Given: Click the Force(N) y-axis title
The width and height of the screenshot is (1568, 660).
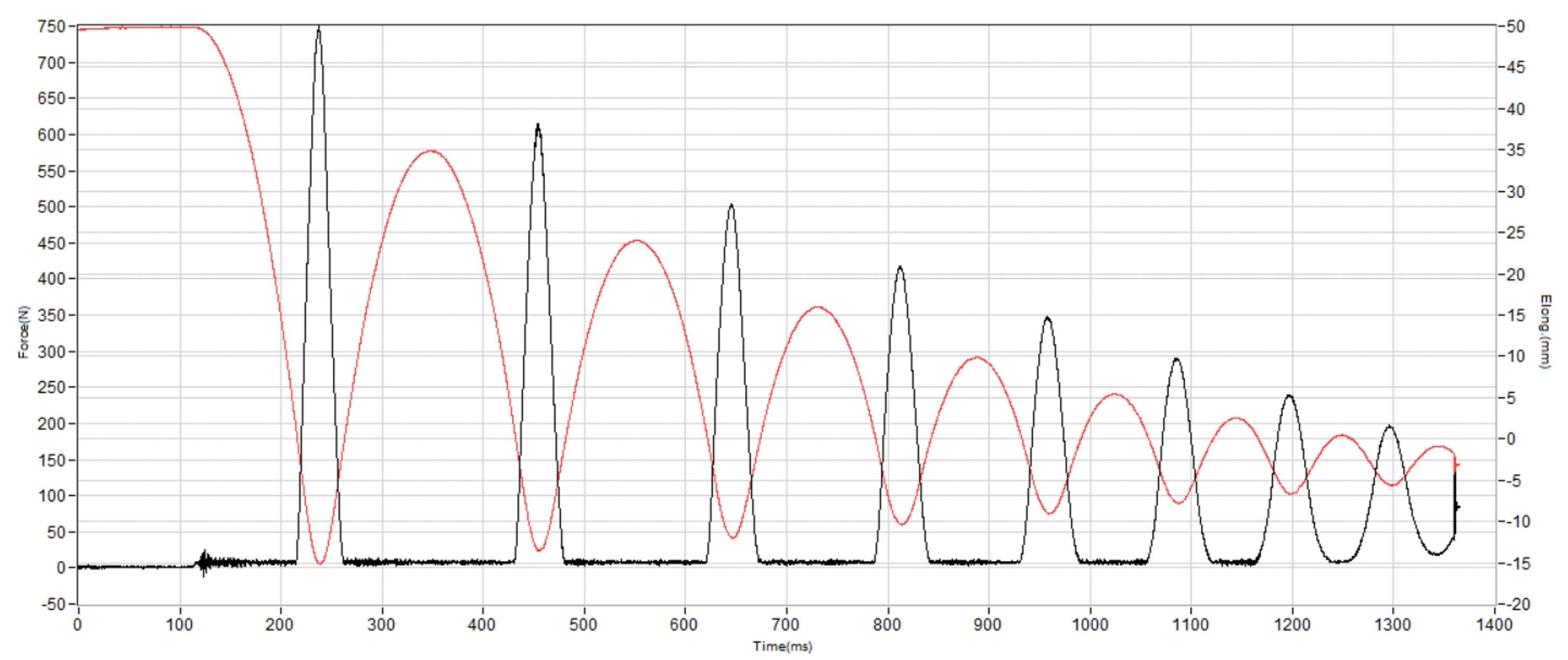Looking at the screenshot, I should 24,332.
